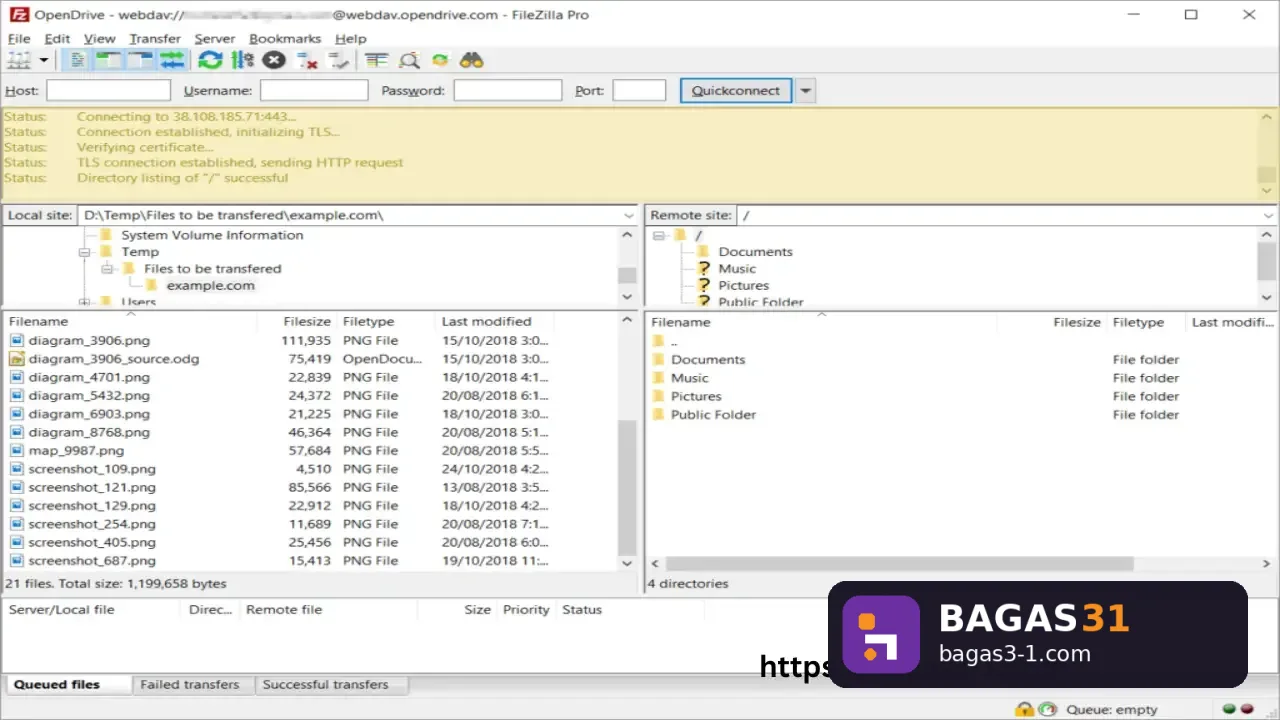The width and height of the screenshot is (1280, 720).
Task: Collapse the Temp folder in local tree
Action: tap(86, 252)
